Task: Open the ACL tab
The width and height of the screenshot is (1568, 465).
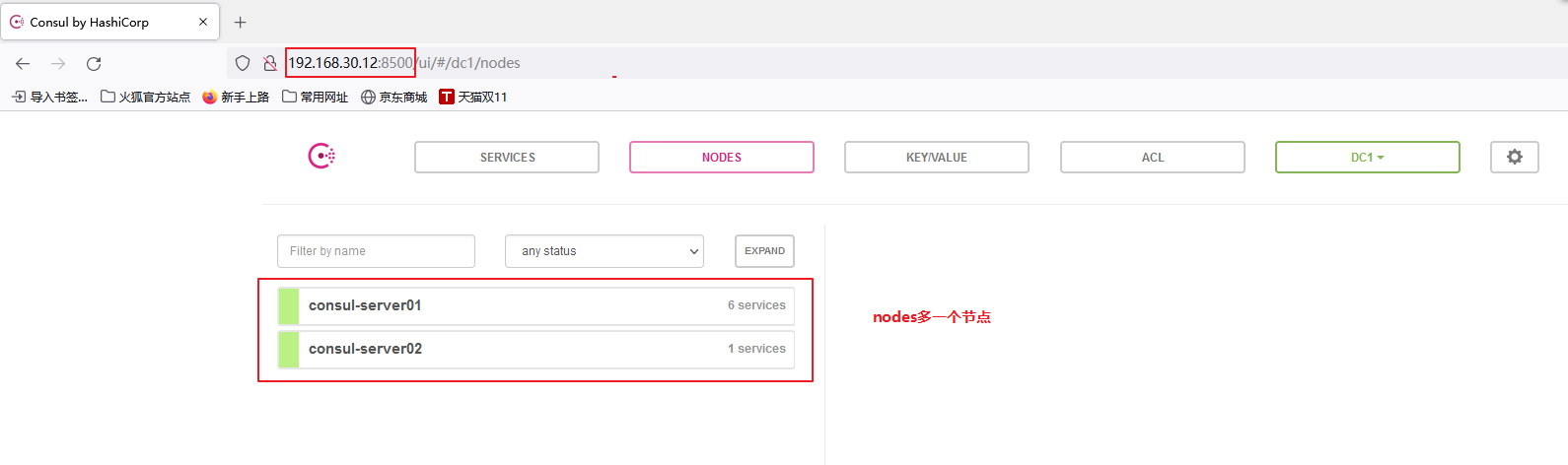Action: [x=1153, y=157]
